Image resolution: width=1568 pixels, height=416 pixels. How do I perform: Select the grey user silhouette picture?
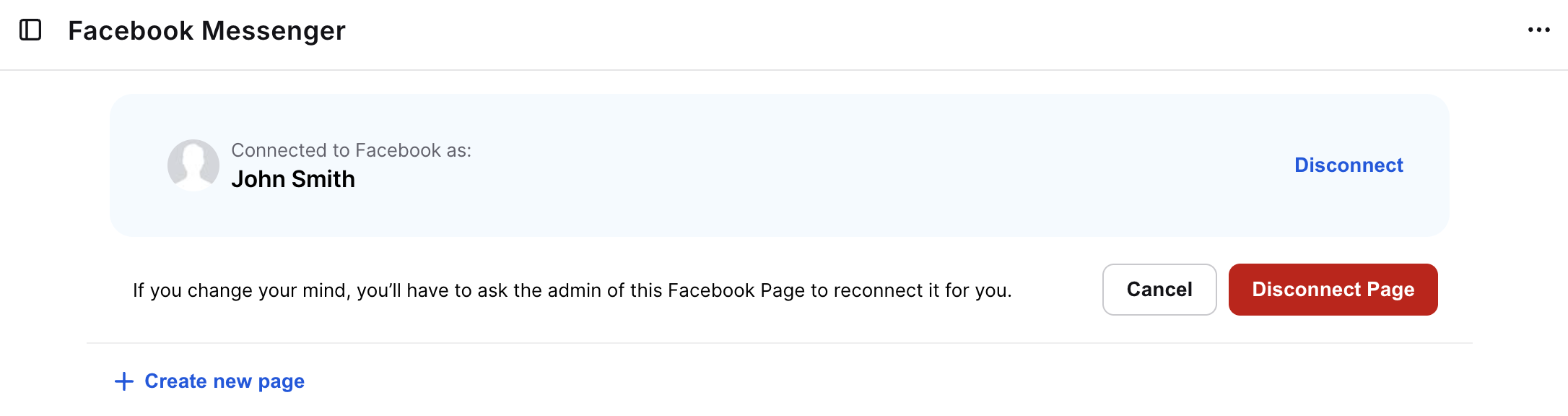pos(193,165)
